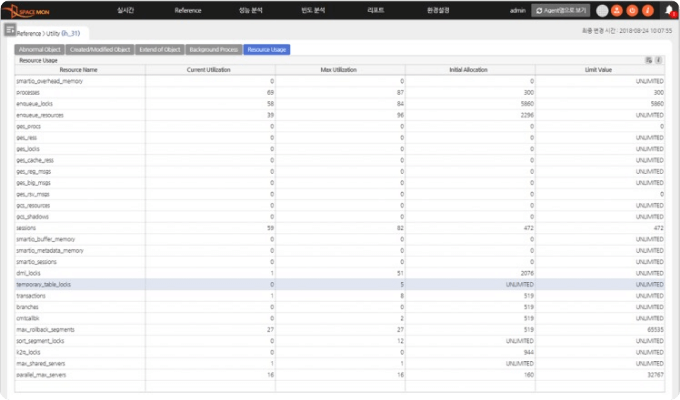Click the rightmost icon above Limit Value column

(658, 60)
